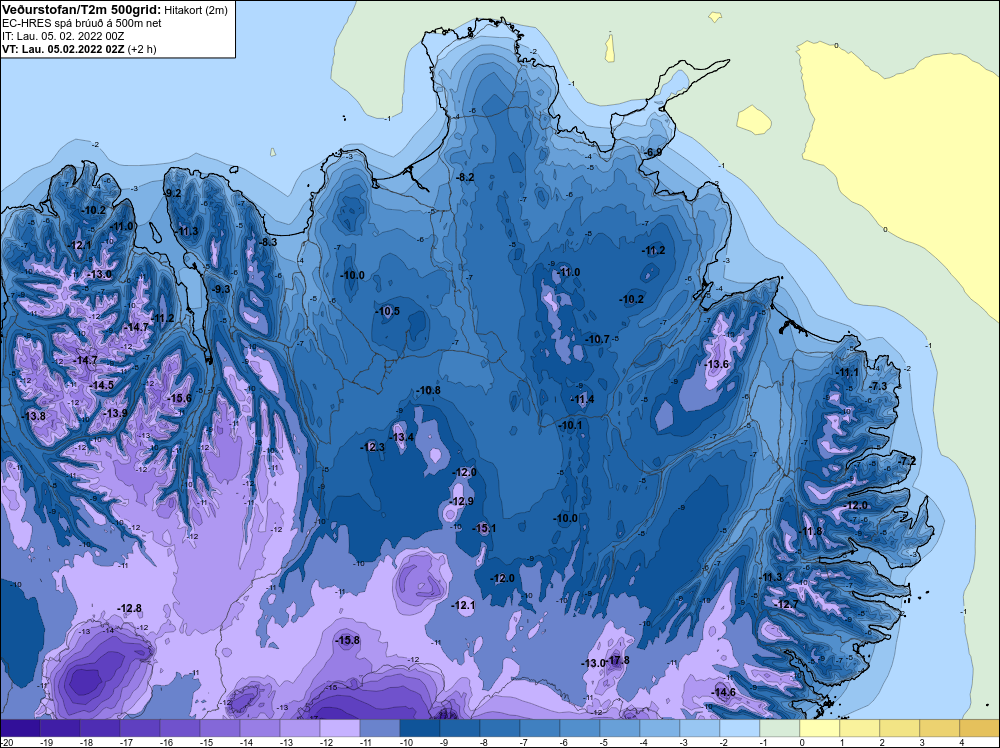
Task: Click the -13.8 temperature value
Action: (33, 416)
